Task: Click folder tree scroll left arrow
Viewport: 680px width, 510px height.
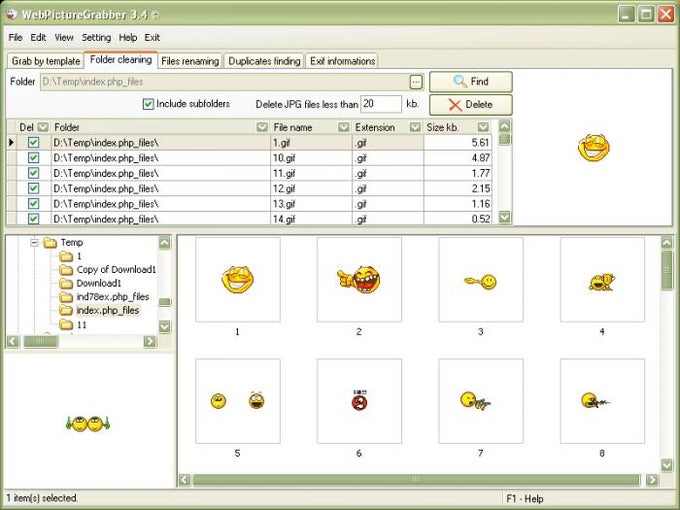Action: tap(13, 341)
